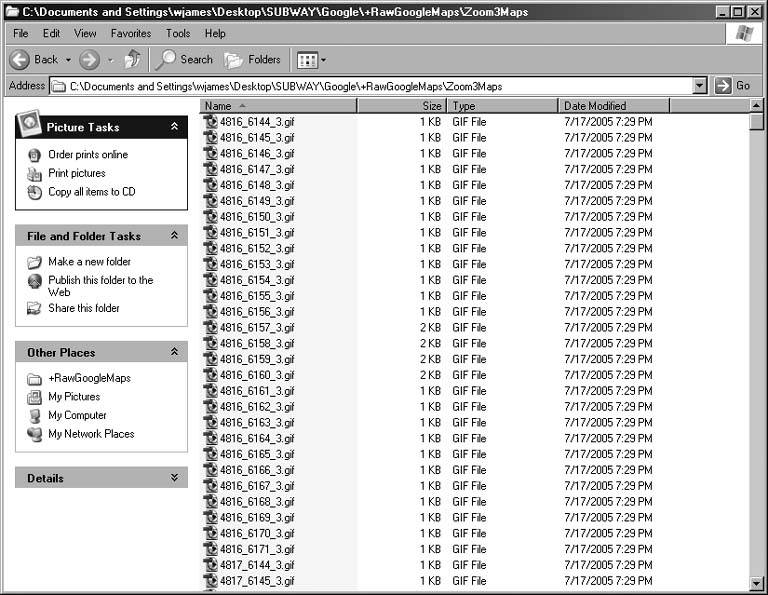Click the vertical scrollbar down arrow

756,582
